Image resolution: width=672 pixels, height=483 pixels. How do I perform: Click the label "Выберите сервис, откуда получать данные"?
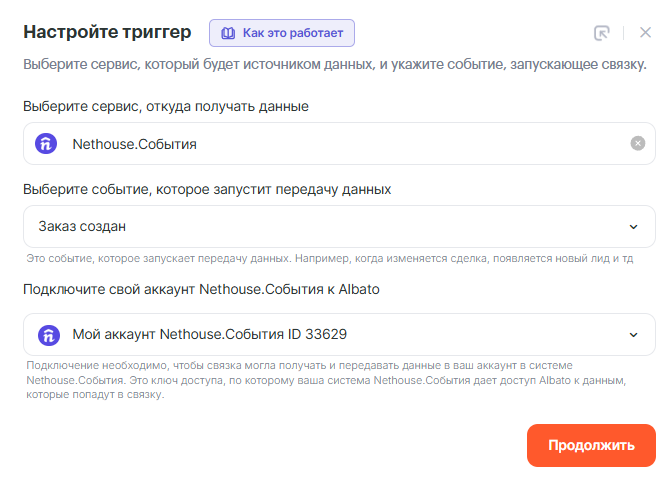pos(166,105)
